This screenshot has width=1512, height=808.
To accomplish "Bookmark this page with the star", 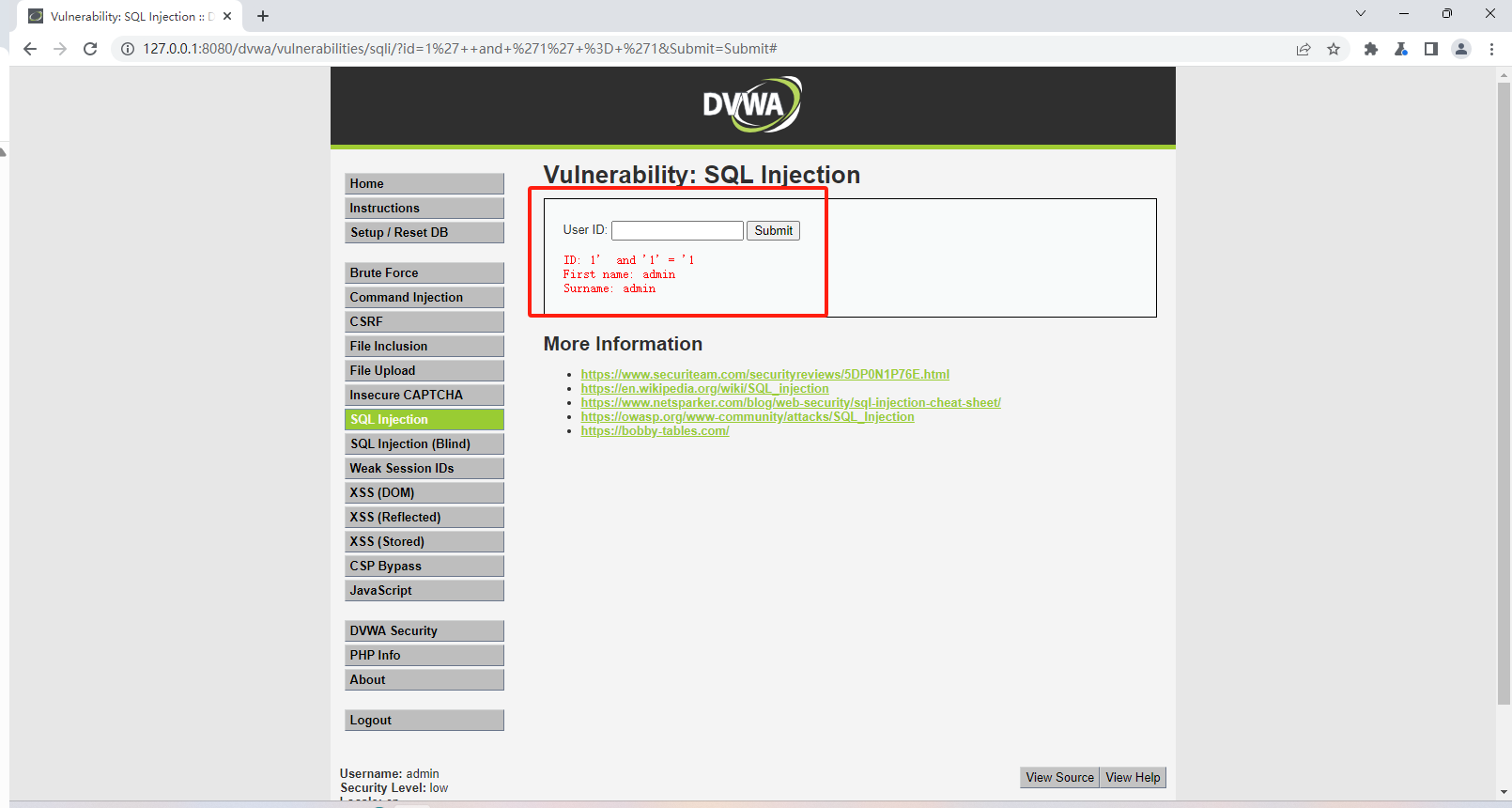I will pos(1334,49).
